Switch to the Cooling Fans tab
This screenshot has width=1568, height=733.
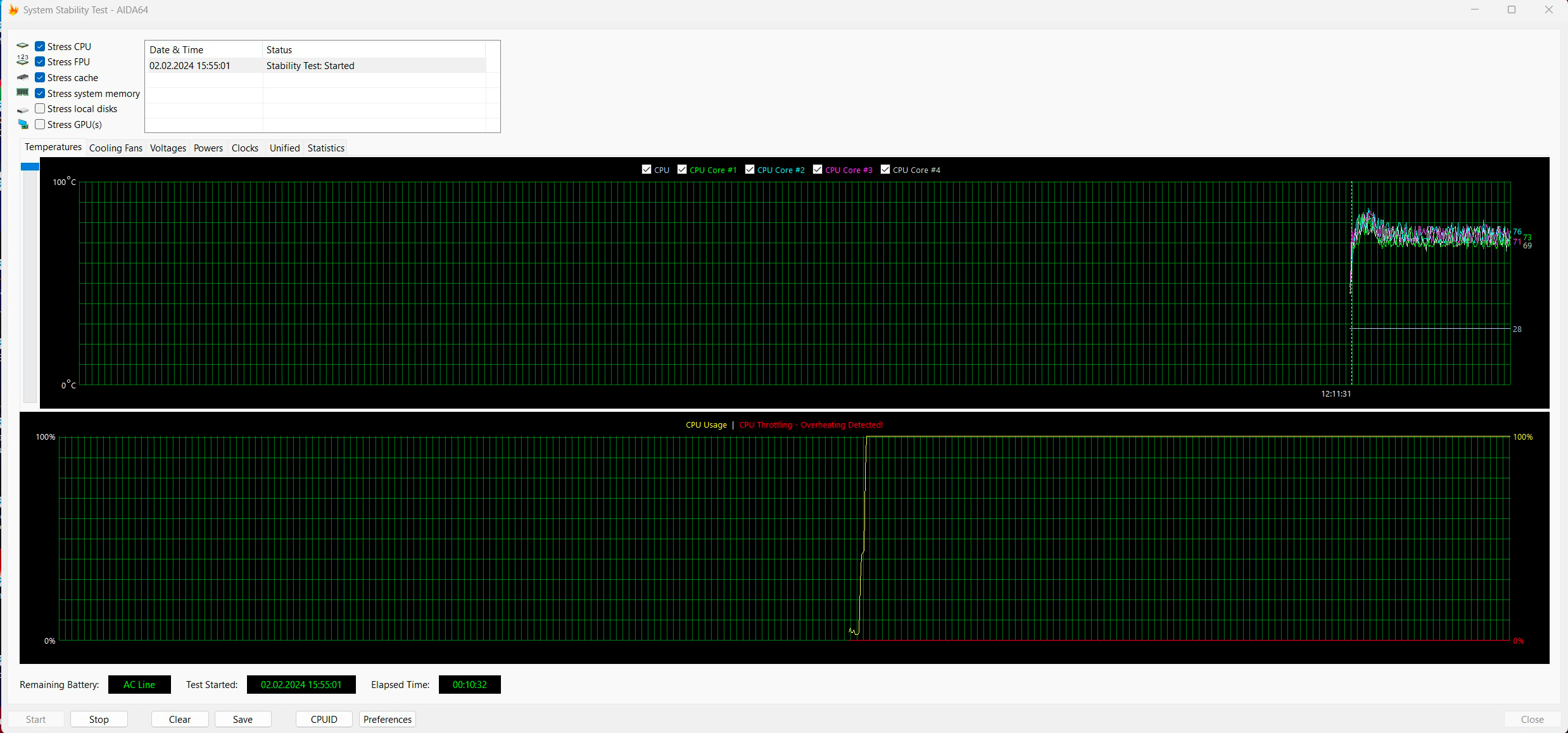coord(115,148)
